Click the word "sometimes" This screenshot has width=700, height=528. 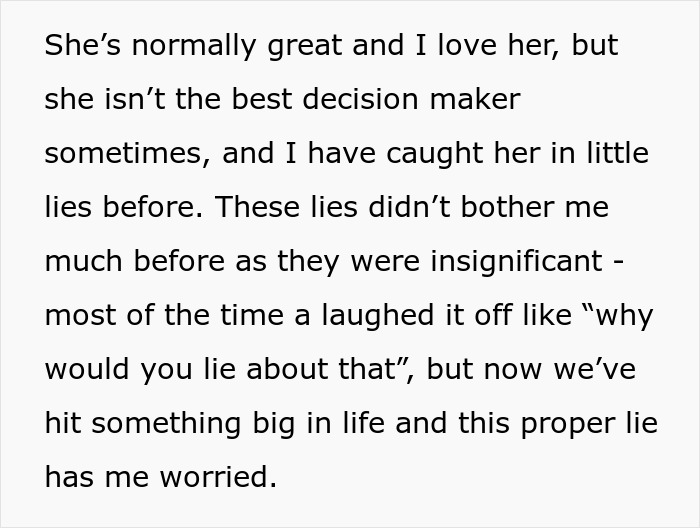coord(123,155)
